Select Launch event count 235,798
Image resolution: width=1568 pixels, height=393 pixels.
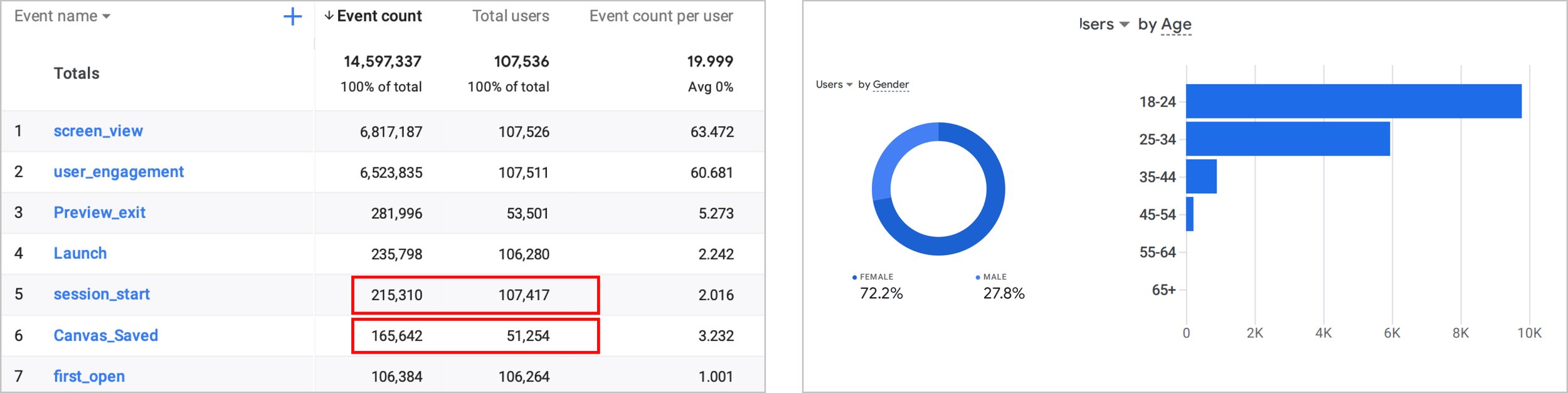coord(396,254)
